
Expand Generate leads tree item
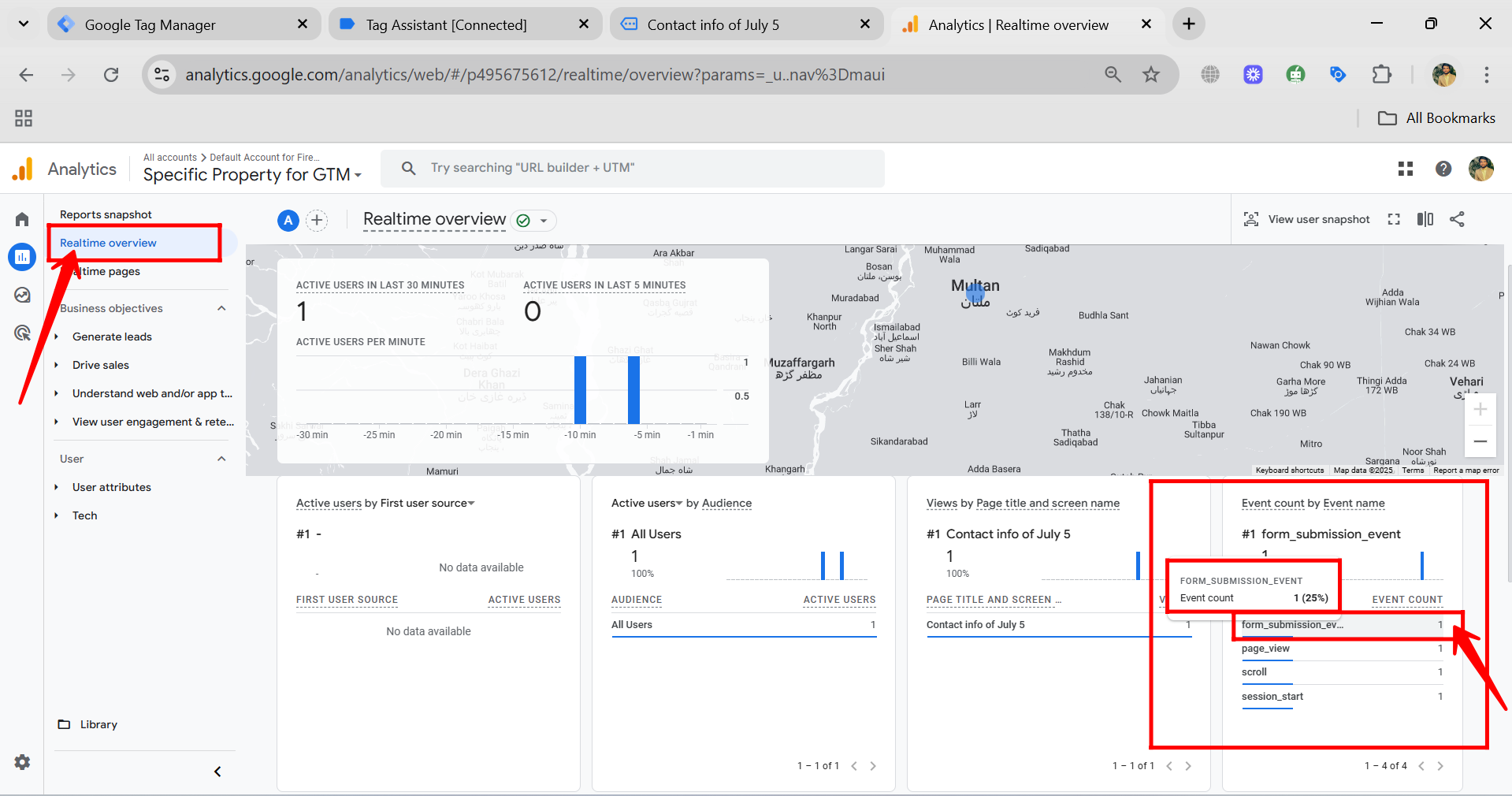pyautogui.click(x=56, y=337)
